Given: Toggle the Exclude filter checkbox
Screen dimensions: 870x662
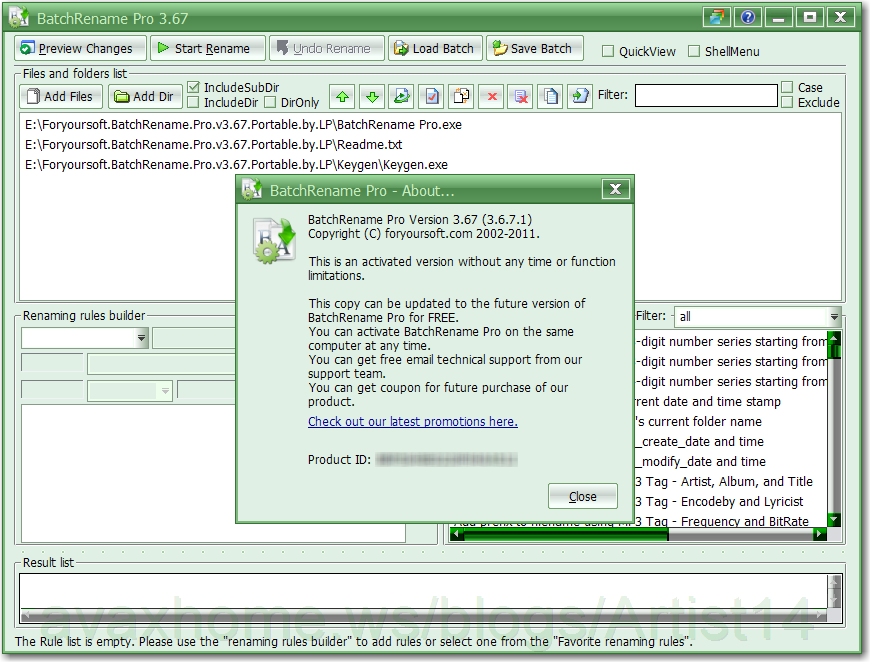Looking at the screenshot, I should click(x=787, y=102).
